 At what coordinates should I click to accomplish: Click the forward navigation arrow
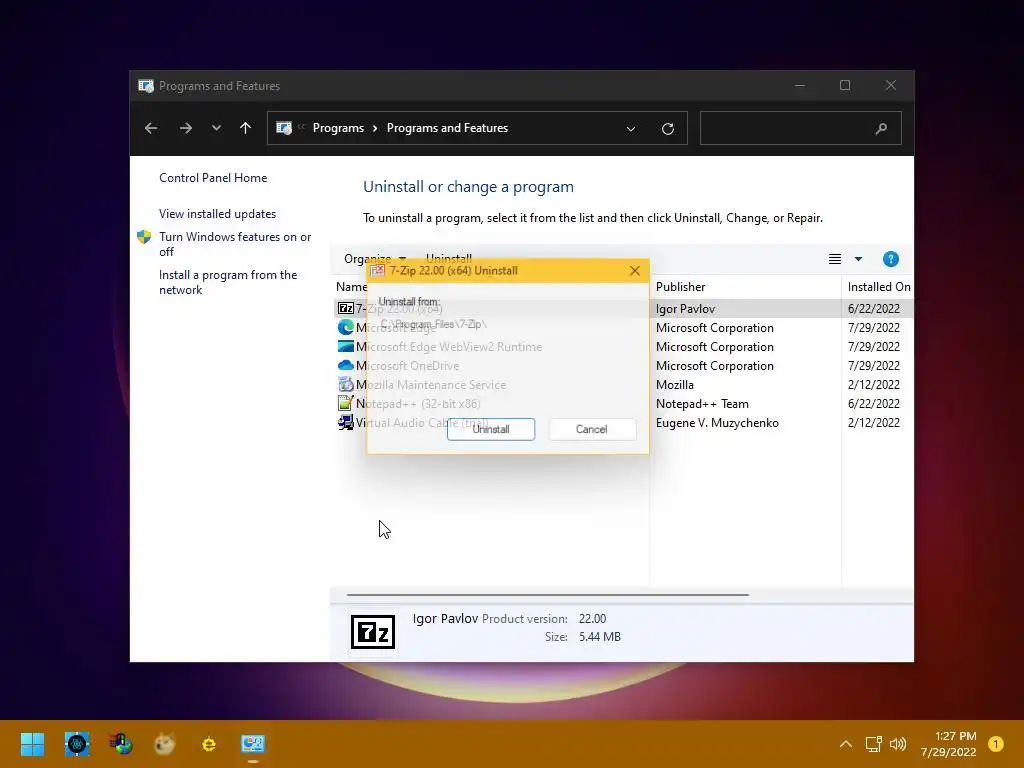point(185,128)
